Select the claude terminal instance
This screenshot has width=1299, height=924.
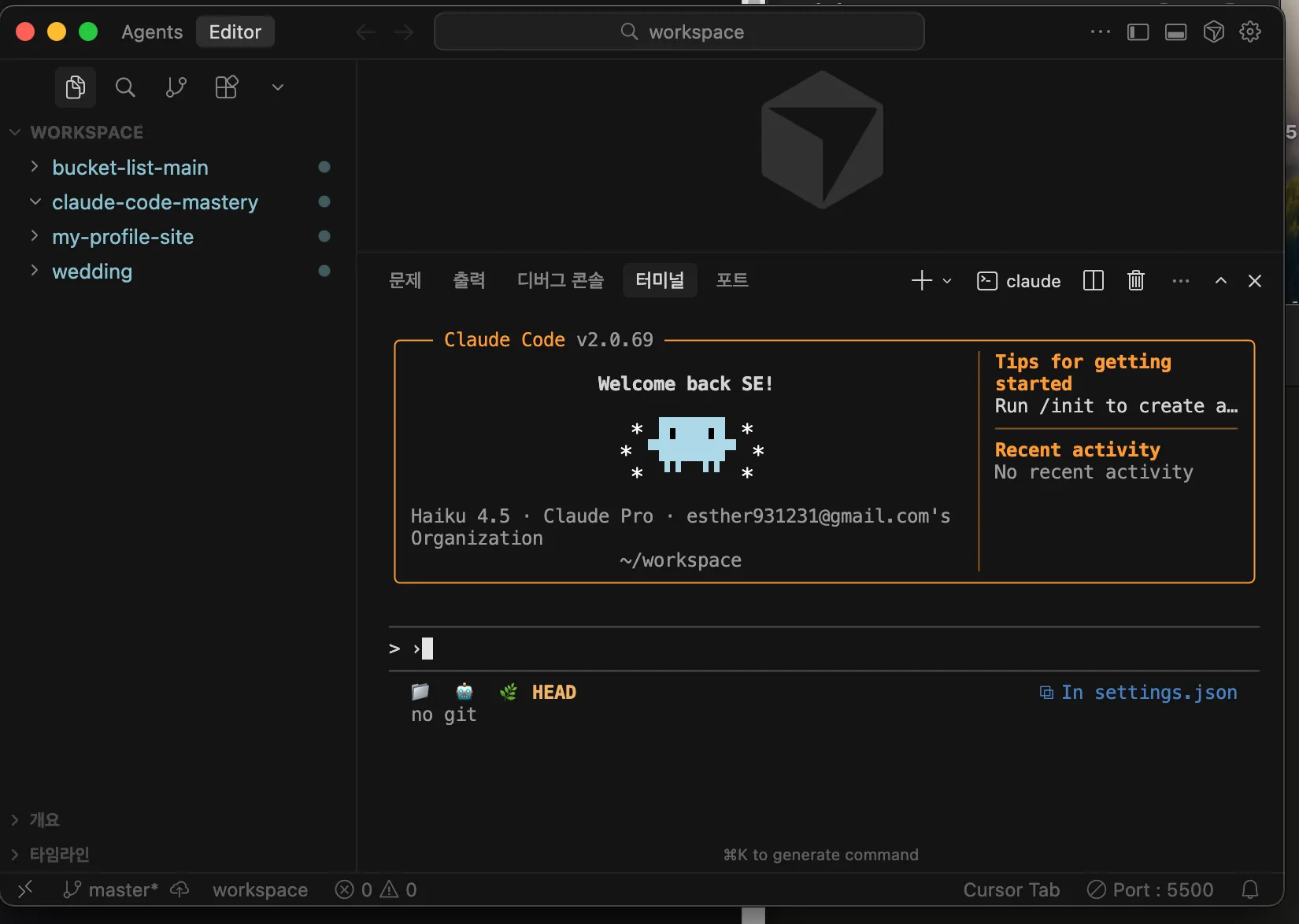click(x=1019, y=281)
